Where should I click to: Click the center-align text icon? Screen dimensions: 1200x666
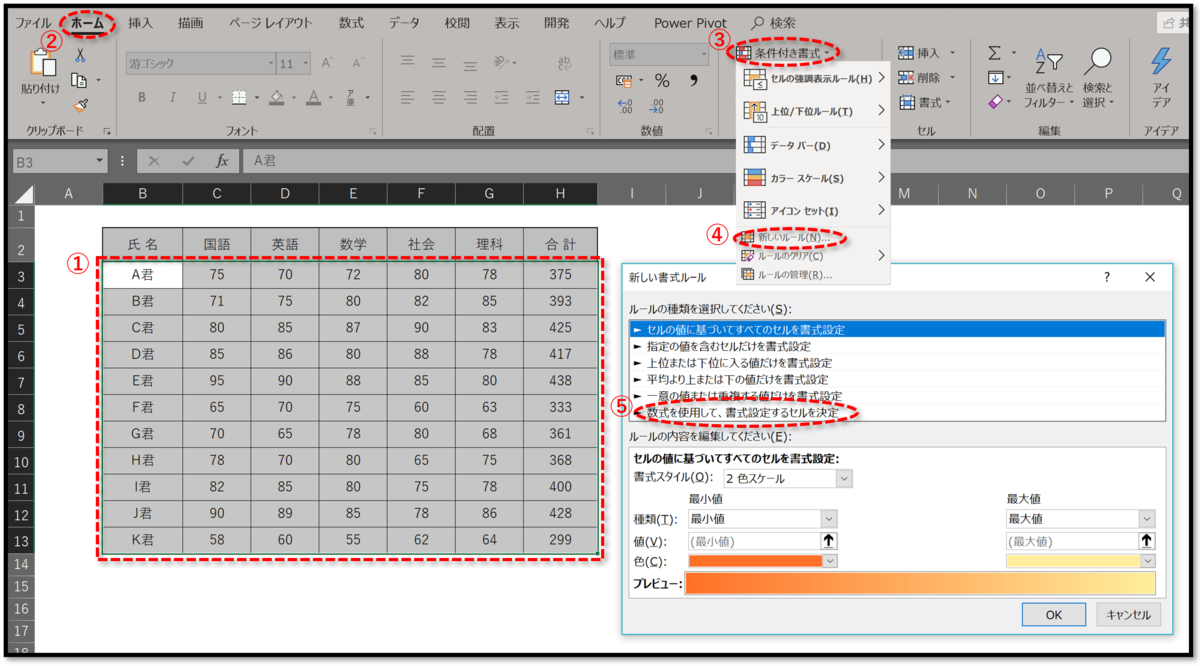[437, 97]
